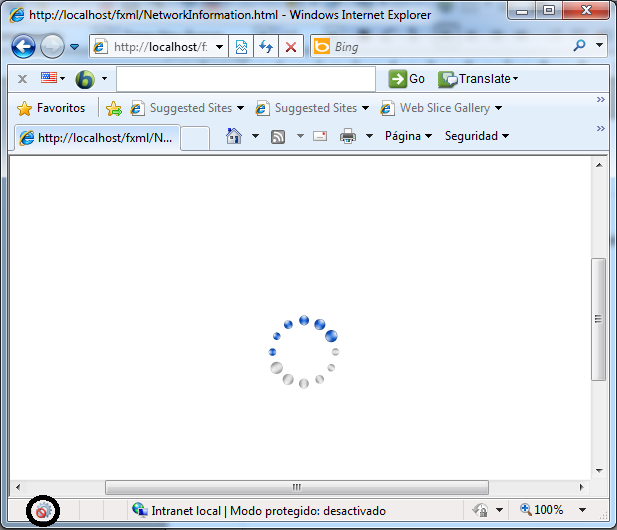
Task: Click the Babylon toolbar search text box
Action: pyautogui.click(x=246, y=79)
